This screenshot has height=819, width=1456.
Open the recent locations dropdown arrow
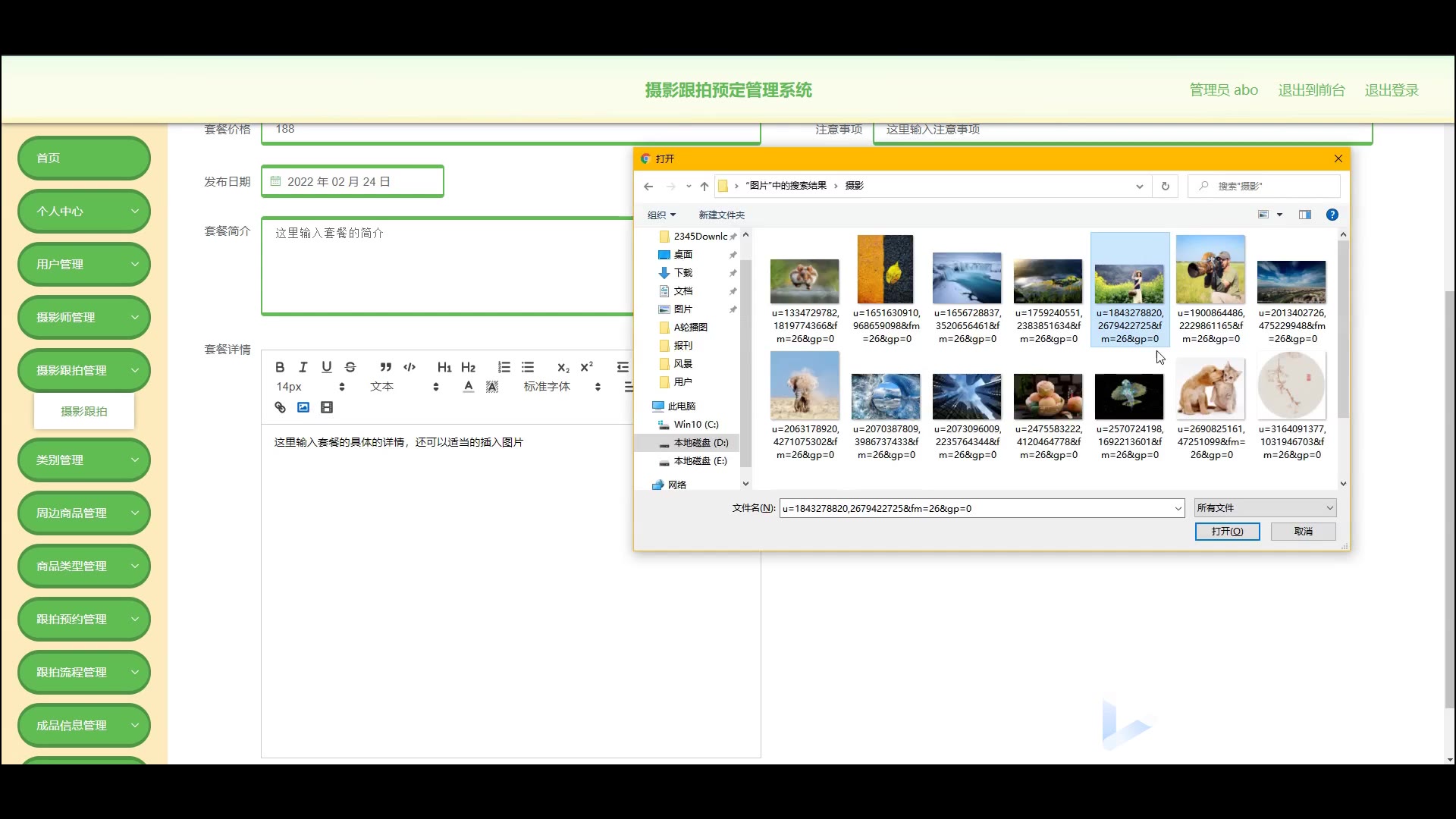point(688,186)
